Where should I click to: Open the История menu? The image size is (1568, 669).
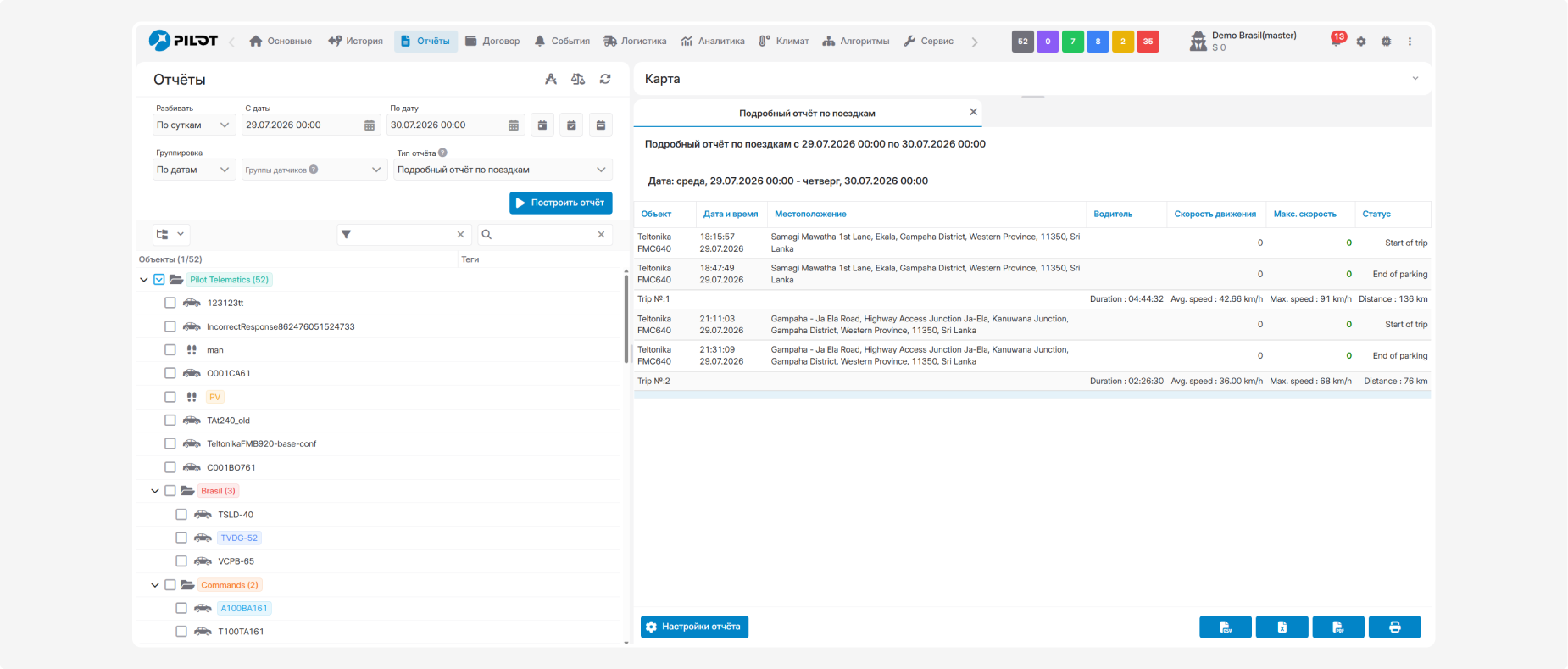point(355,41)
